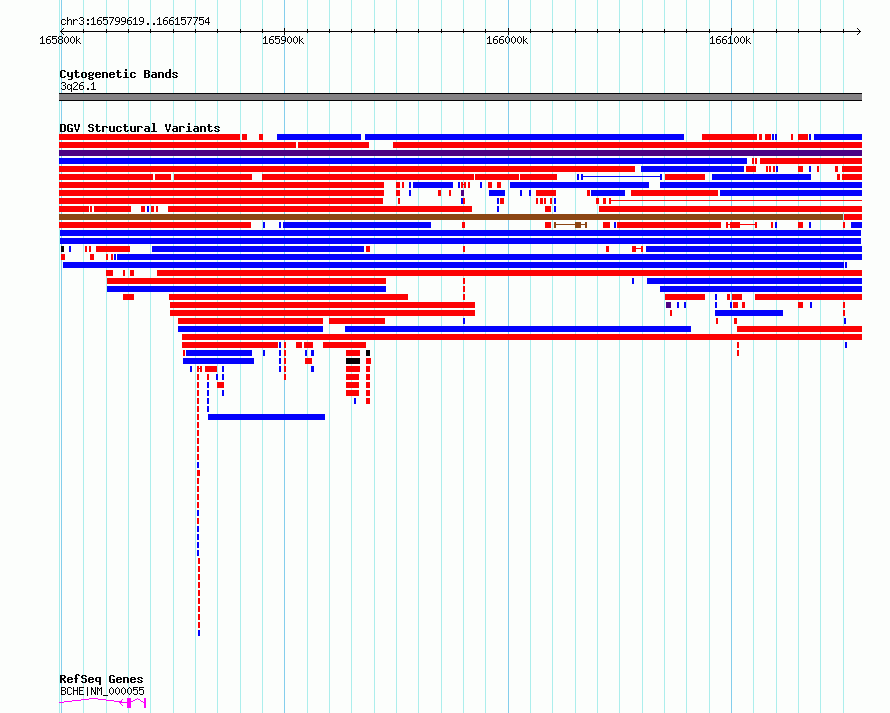Click the RefSeq Genes track title
Image resolution: width=890 pixels, height=713 pixels.
click(x=101, y=679)
